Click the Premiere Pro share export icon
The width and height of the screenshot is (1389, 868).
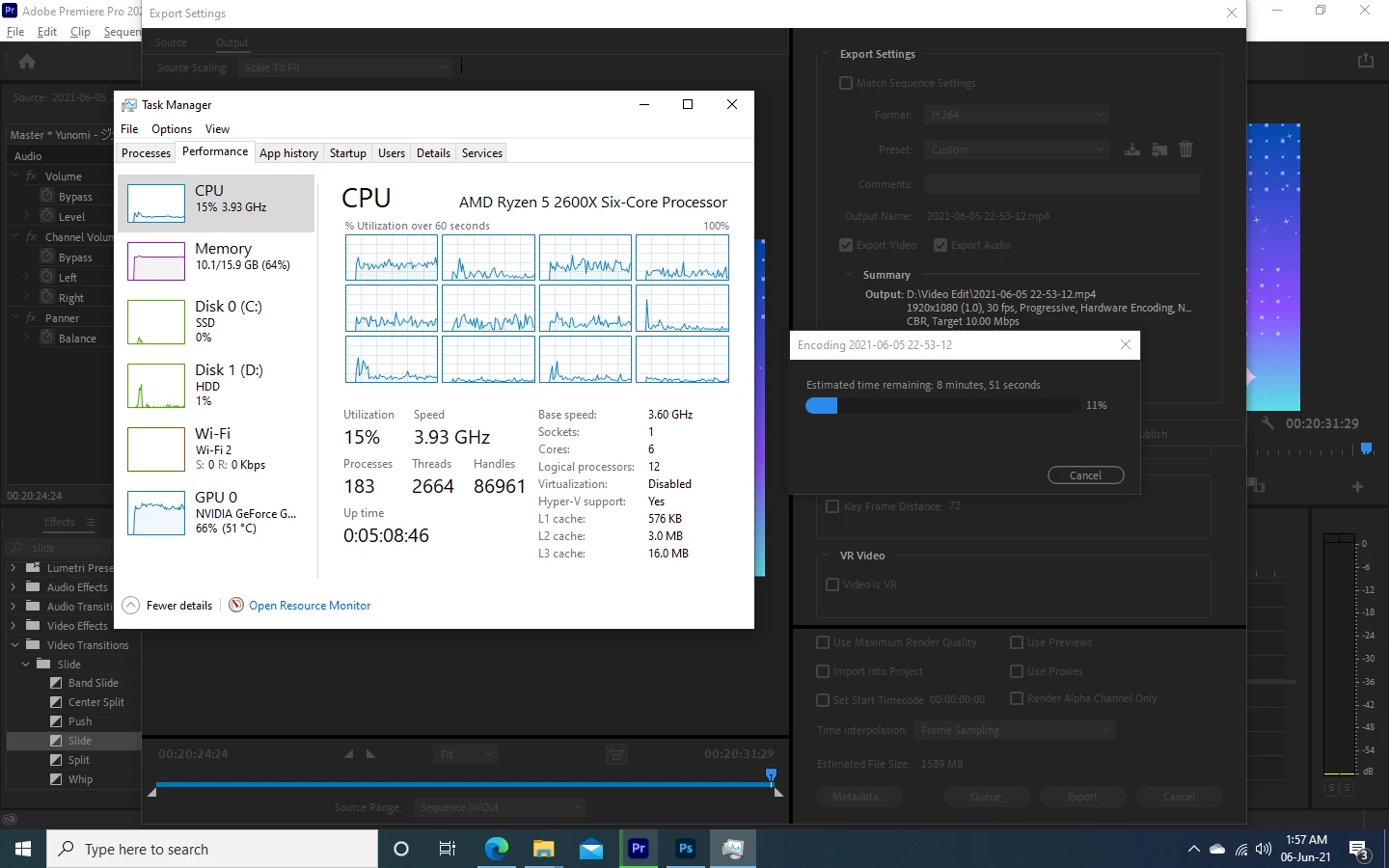pos(1365,61)
